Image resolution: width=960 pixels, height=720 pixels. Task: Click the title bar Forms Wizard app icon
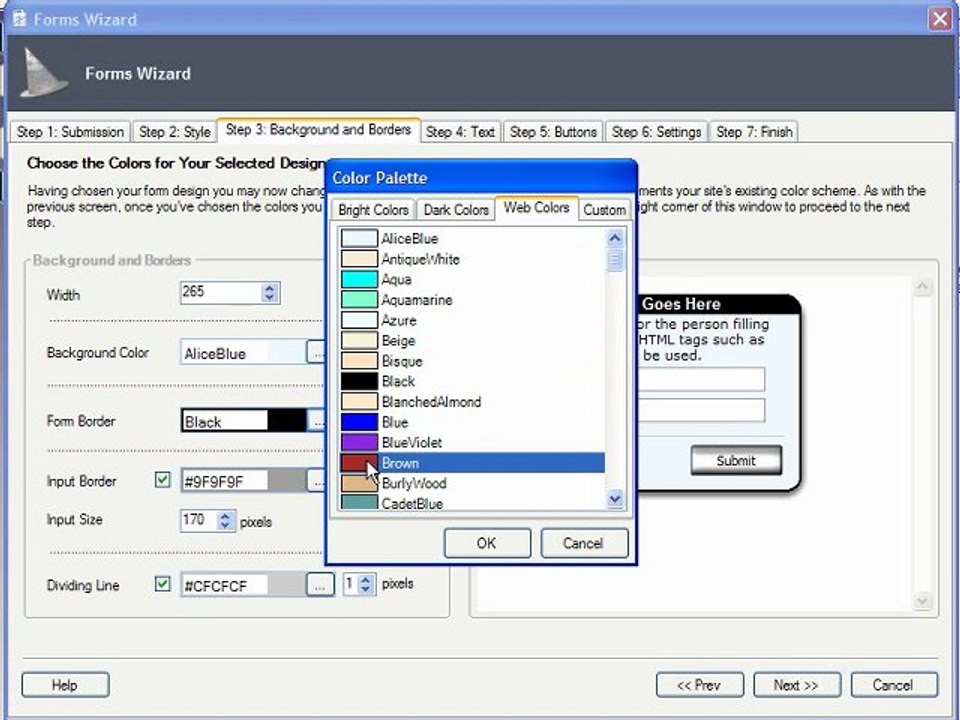point(20,19)
